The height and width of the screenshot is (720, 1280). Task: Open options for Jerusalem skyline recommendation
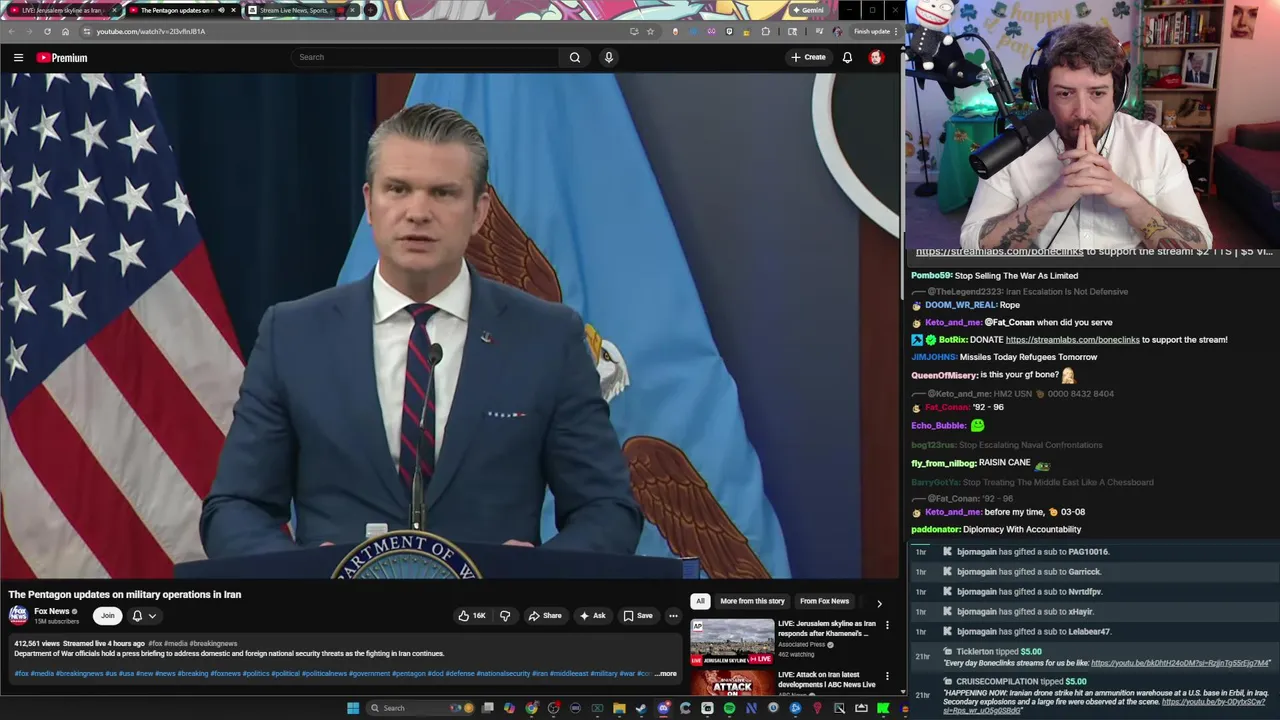[x=887, y=625]
